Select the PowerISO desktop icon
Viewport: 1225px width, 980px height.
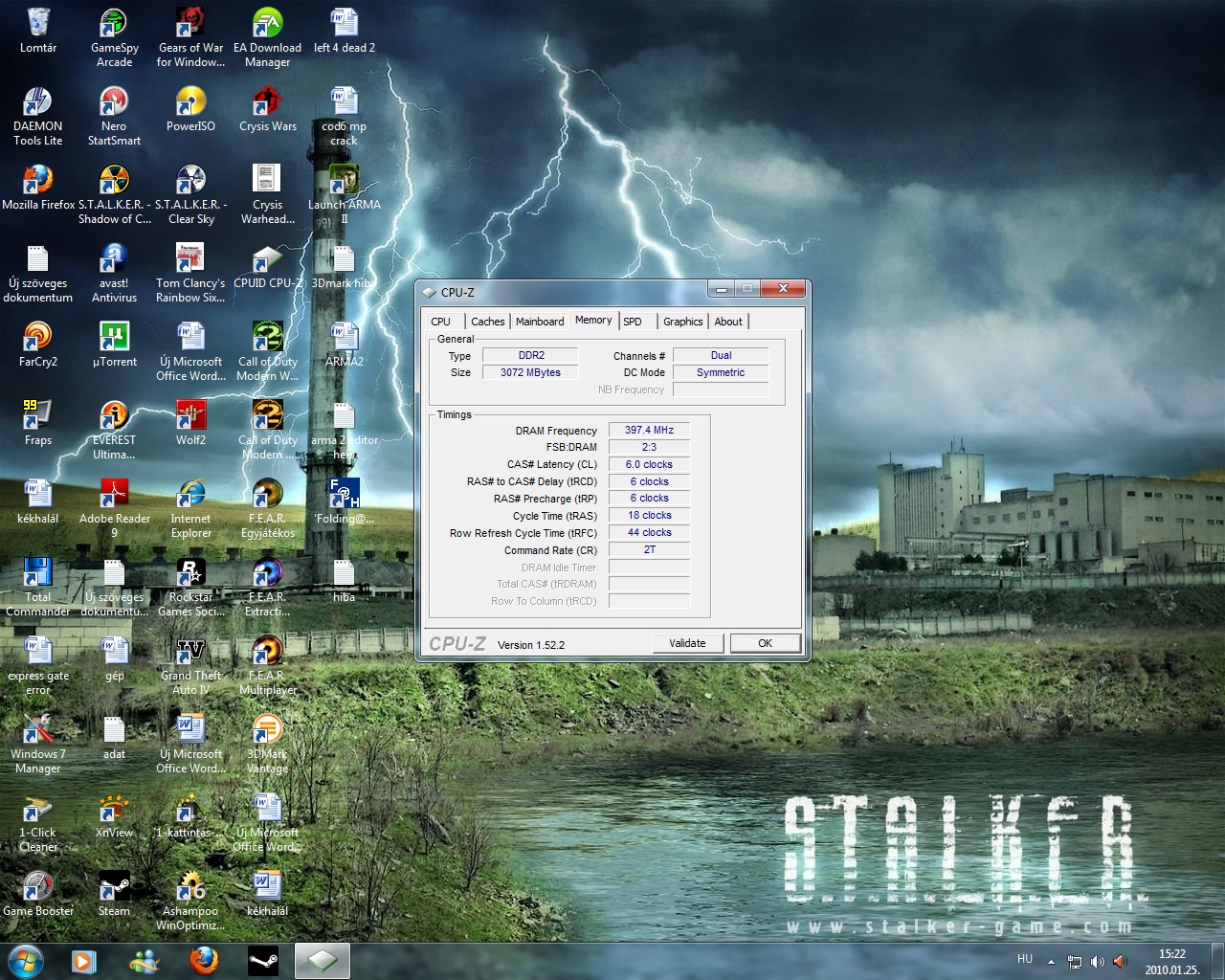pyautogui.click(x=190, y=109)
